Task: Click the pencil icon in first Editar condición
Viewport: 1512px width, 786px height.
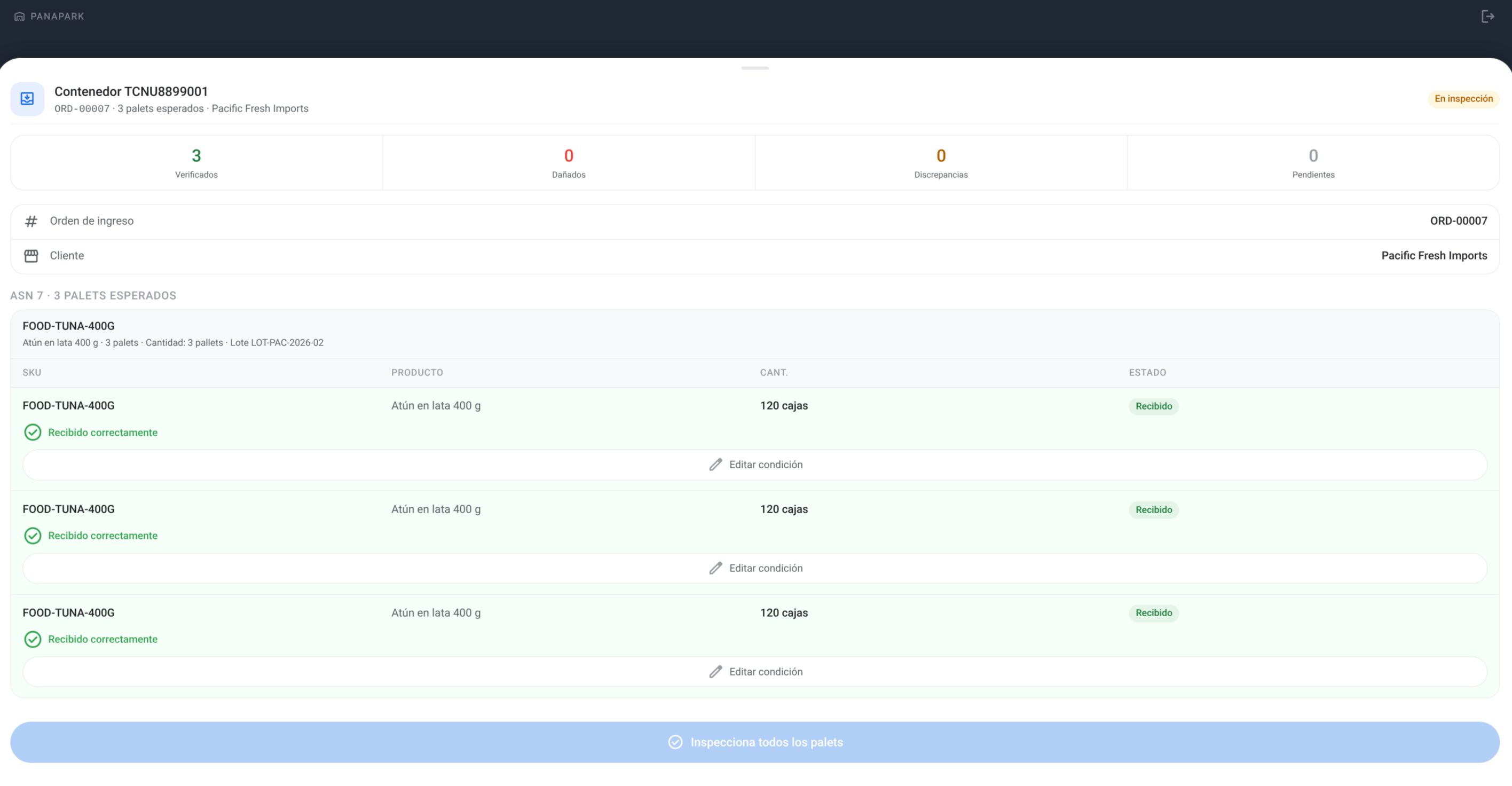Action: pyautogui.click(x=715, y=465)
